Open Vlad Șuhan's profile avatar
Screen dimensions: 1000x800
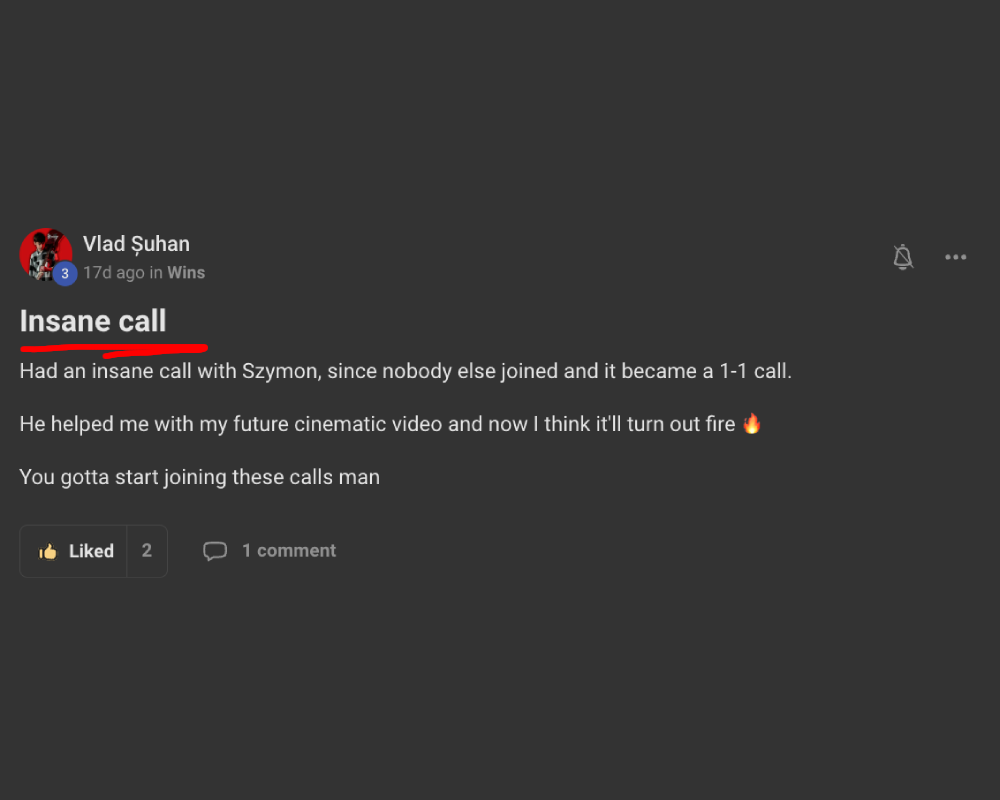point(44,252)
